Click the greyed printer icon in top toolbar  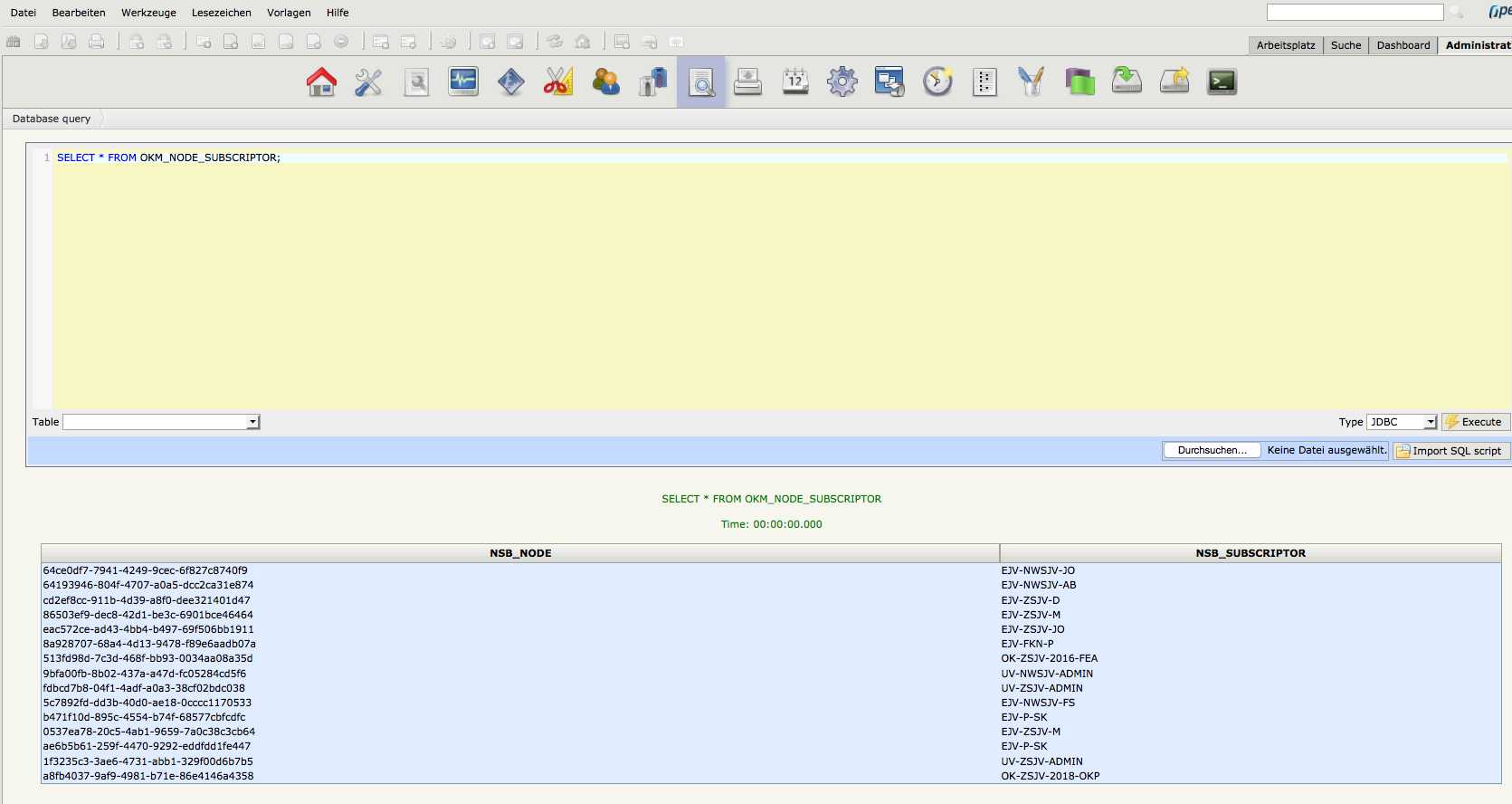(x=96, y=42)
